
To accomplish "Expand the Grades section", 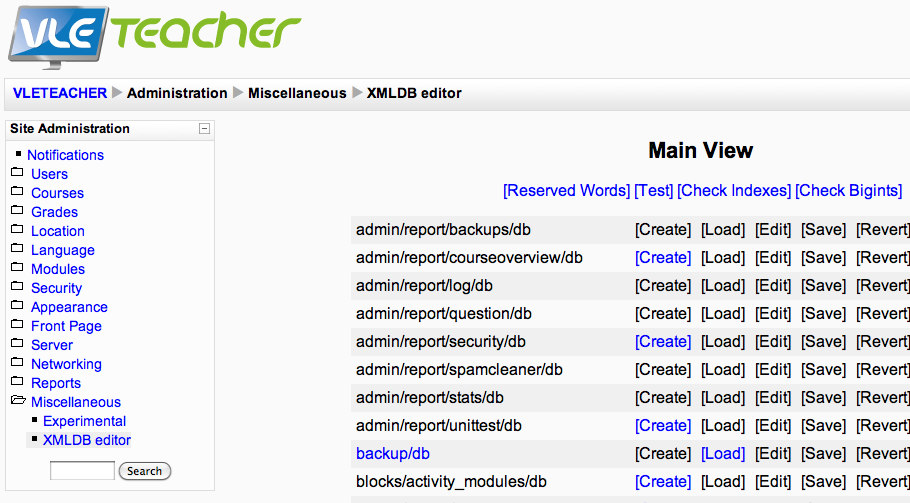I will click(x=54, y=212).
